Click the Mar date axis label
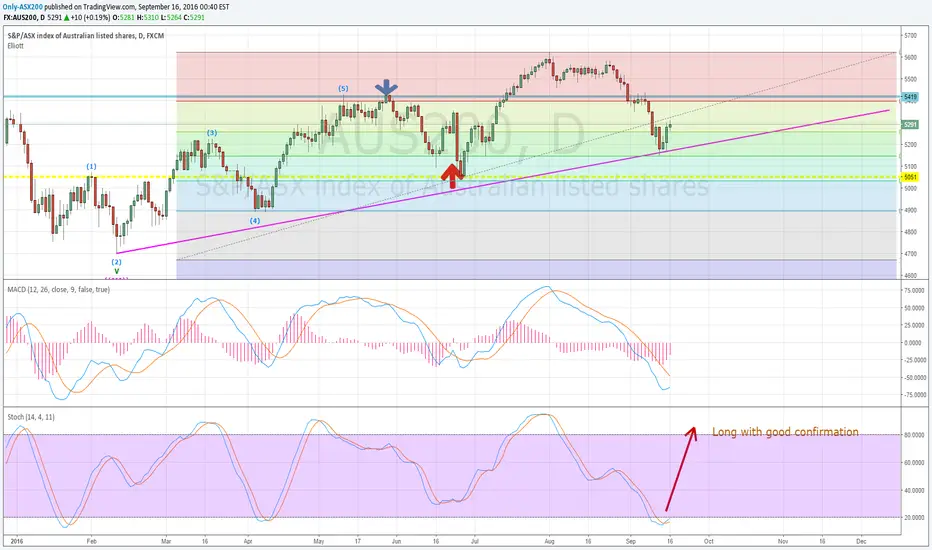The width and height of the screenshot is (932, 550). [166, 542]
